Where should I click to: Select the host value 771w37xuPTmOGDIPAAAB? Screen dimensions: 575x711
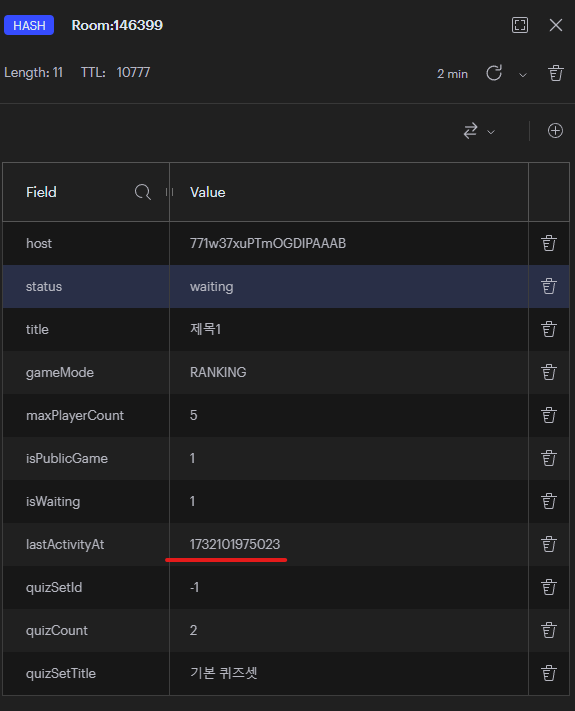(x=268, y=243)
